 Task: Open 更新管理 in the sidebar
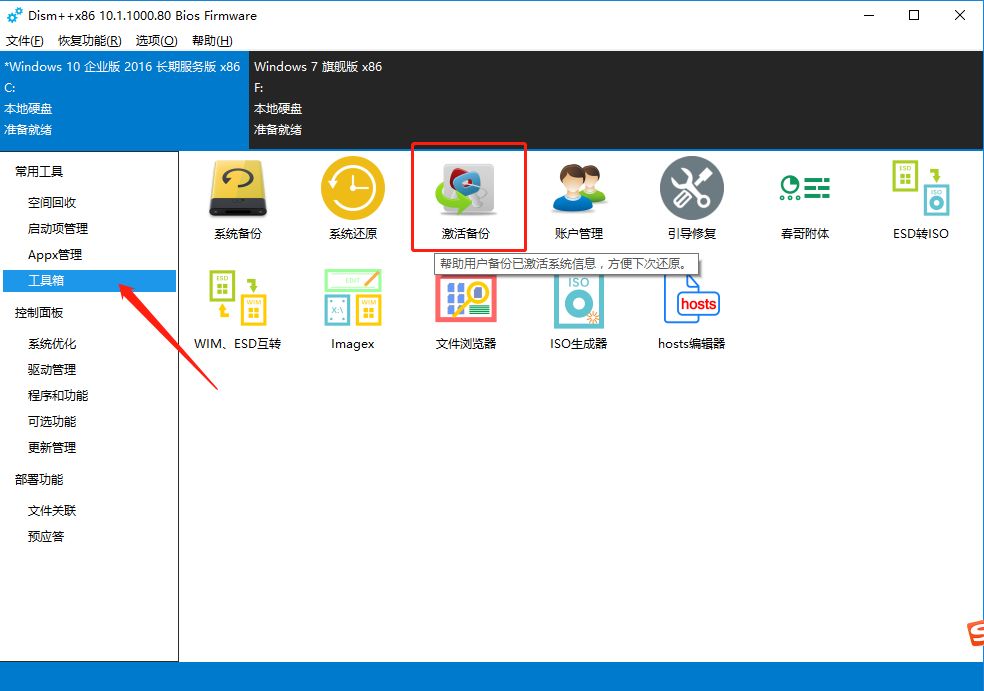(51, 447)
